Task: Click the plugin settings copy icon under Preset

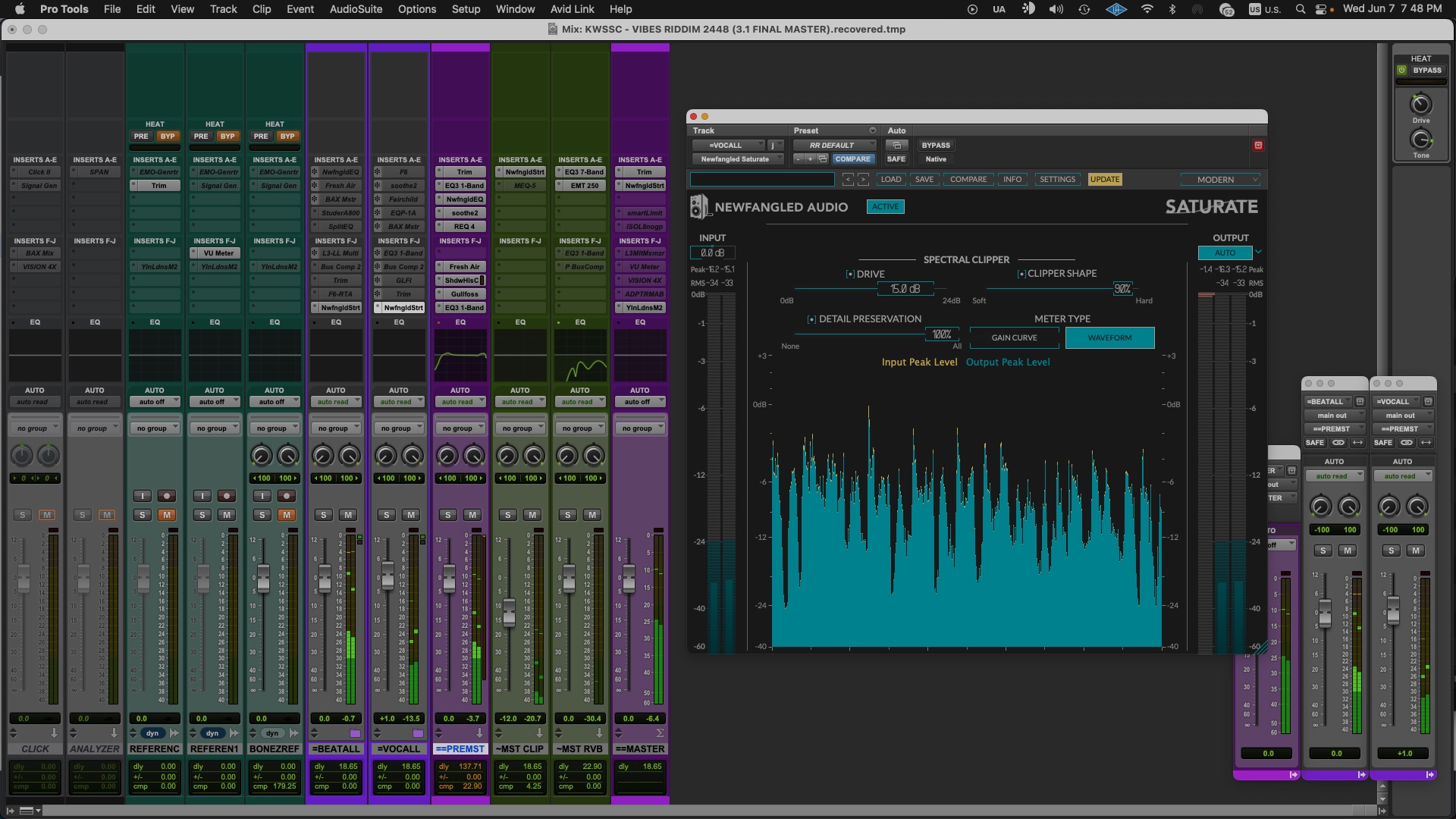Action: pyautogui.click(x=823, y=159)
